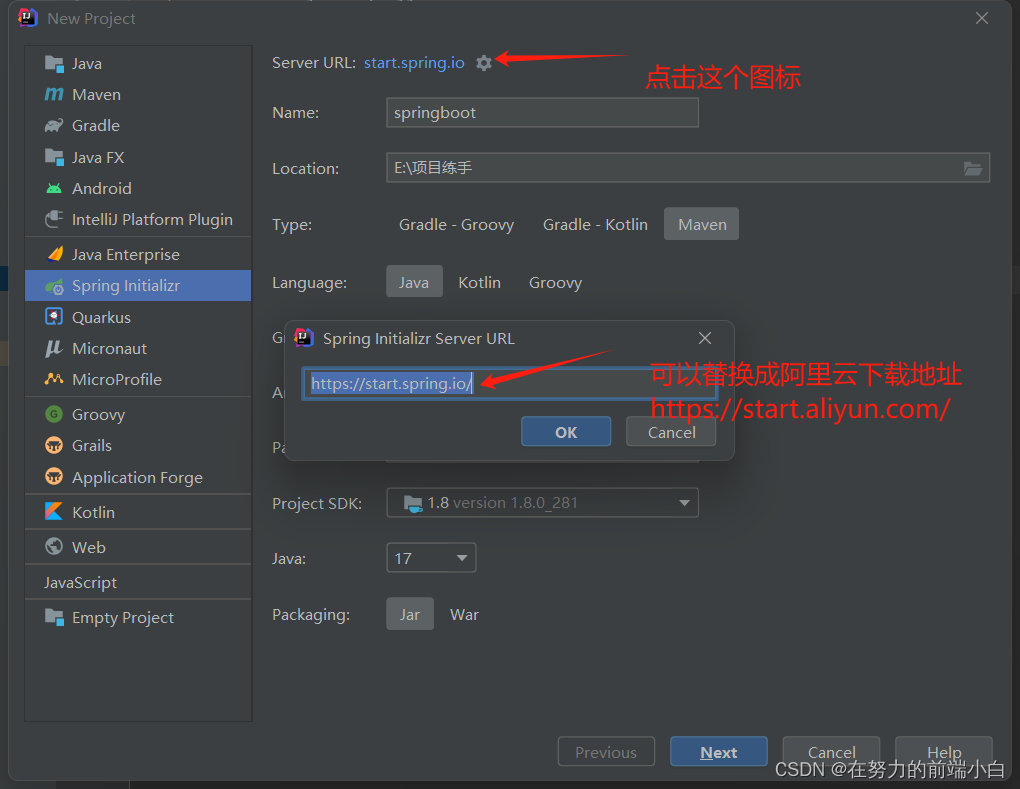Viewport: 1020px width, 789px height.
Task: Click the Name field containing springboot
Action: point(542,113)
